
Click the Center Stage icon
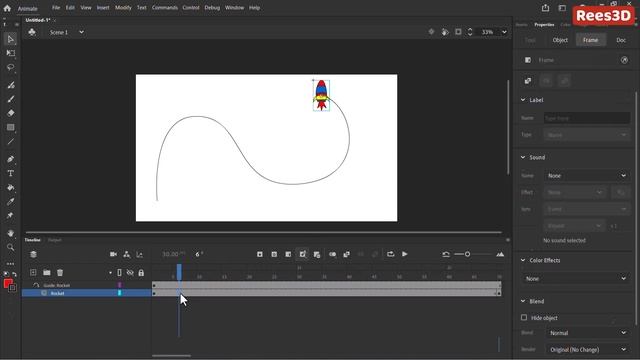click(431, 32)
